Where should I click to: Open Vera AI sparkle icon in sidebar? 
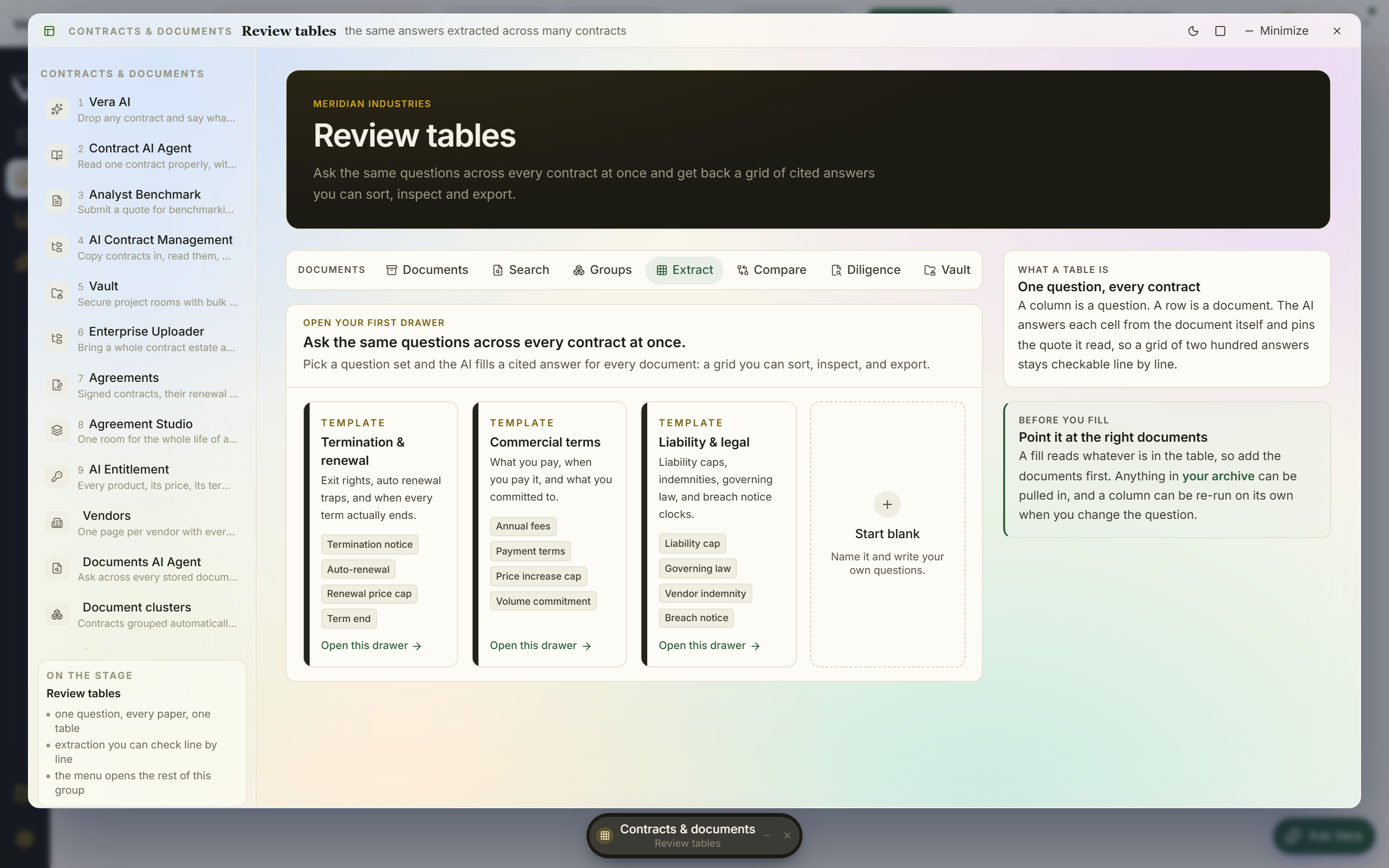(57, 109)
